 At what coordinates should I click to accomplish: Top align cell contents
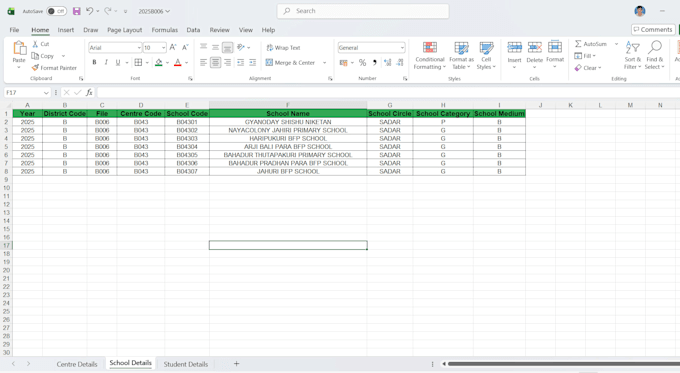203,47
